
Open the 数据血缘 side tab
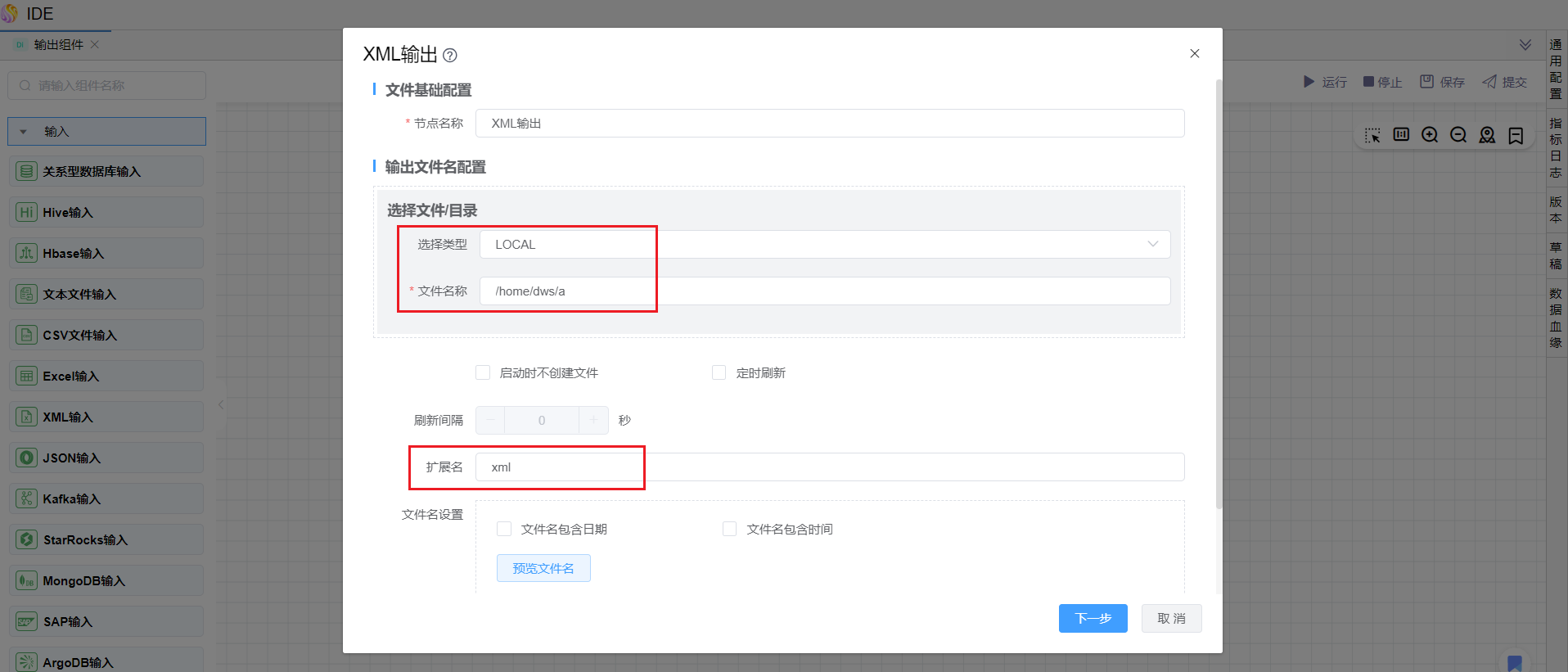[1556, 318]
